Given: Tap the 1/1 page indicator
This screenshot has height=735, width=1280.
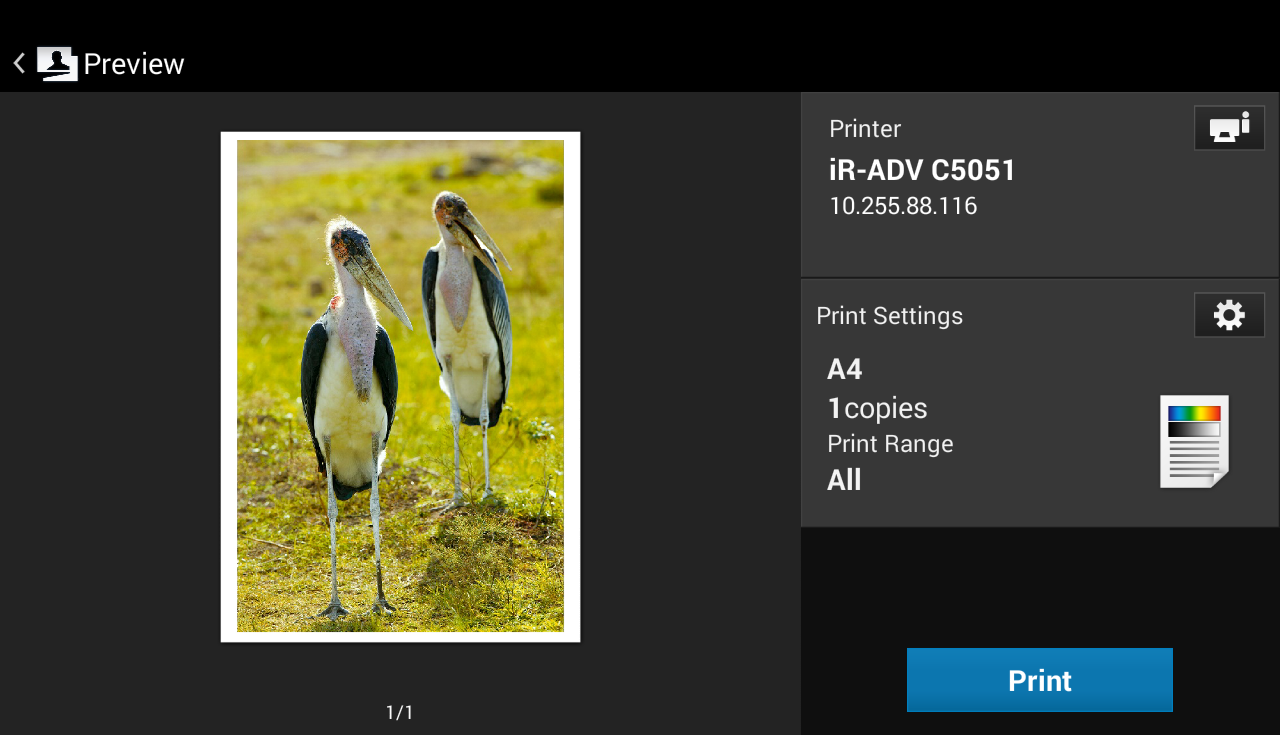Looking at the screenshot, I should point(399,712).
